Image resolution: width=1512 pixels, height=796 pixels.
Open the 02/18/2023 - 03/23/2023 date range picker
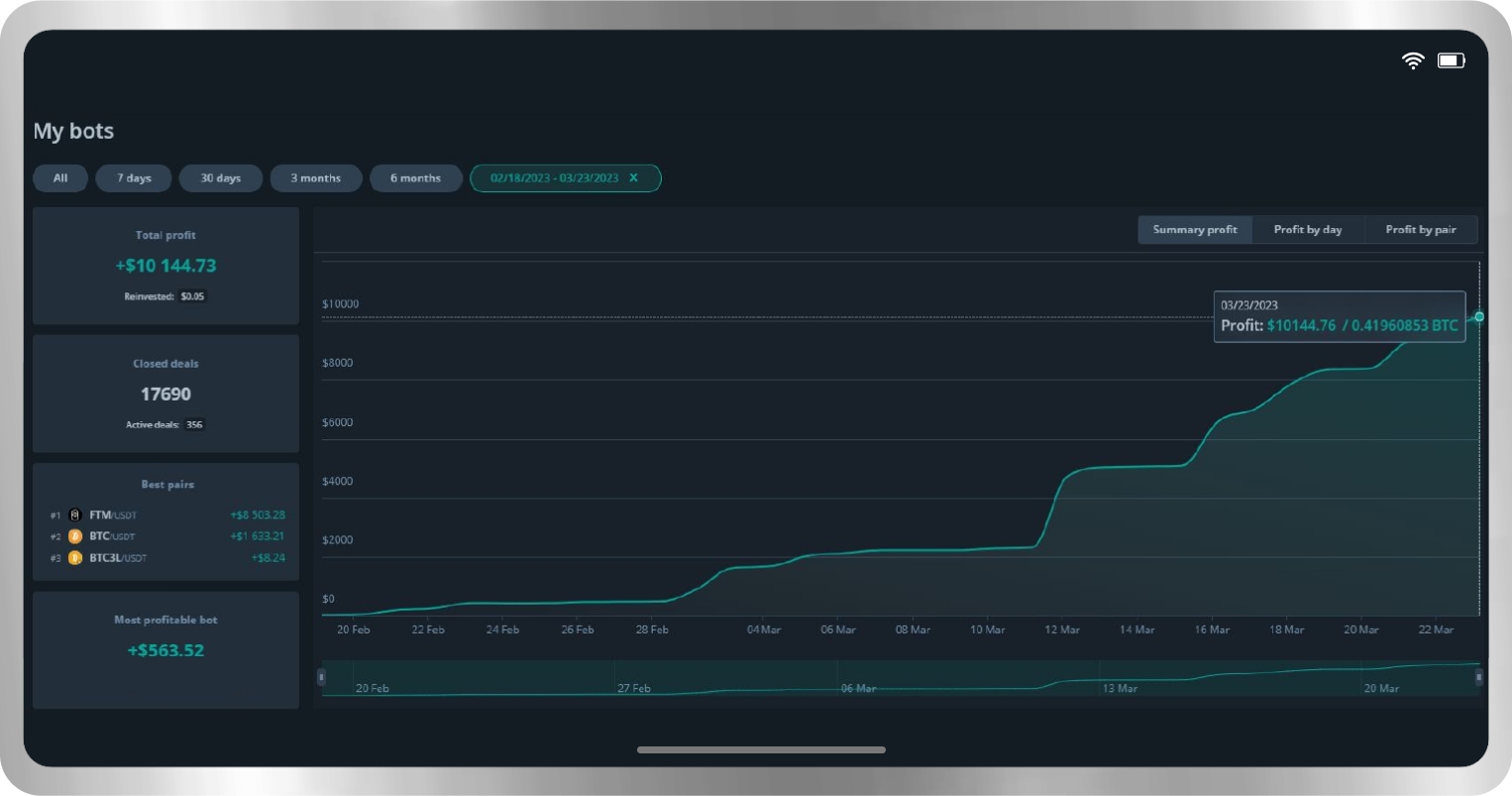554,178
